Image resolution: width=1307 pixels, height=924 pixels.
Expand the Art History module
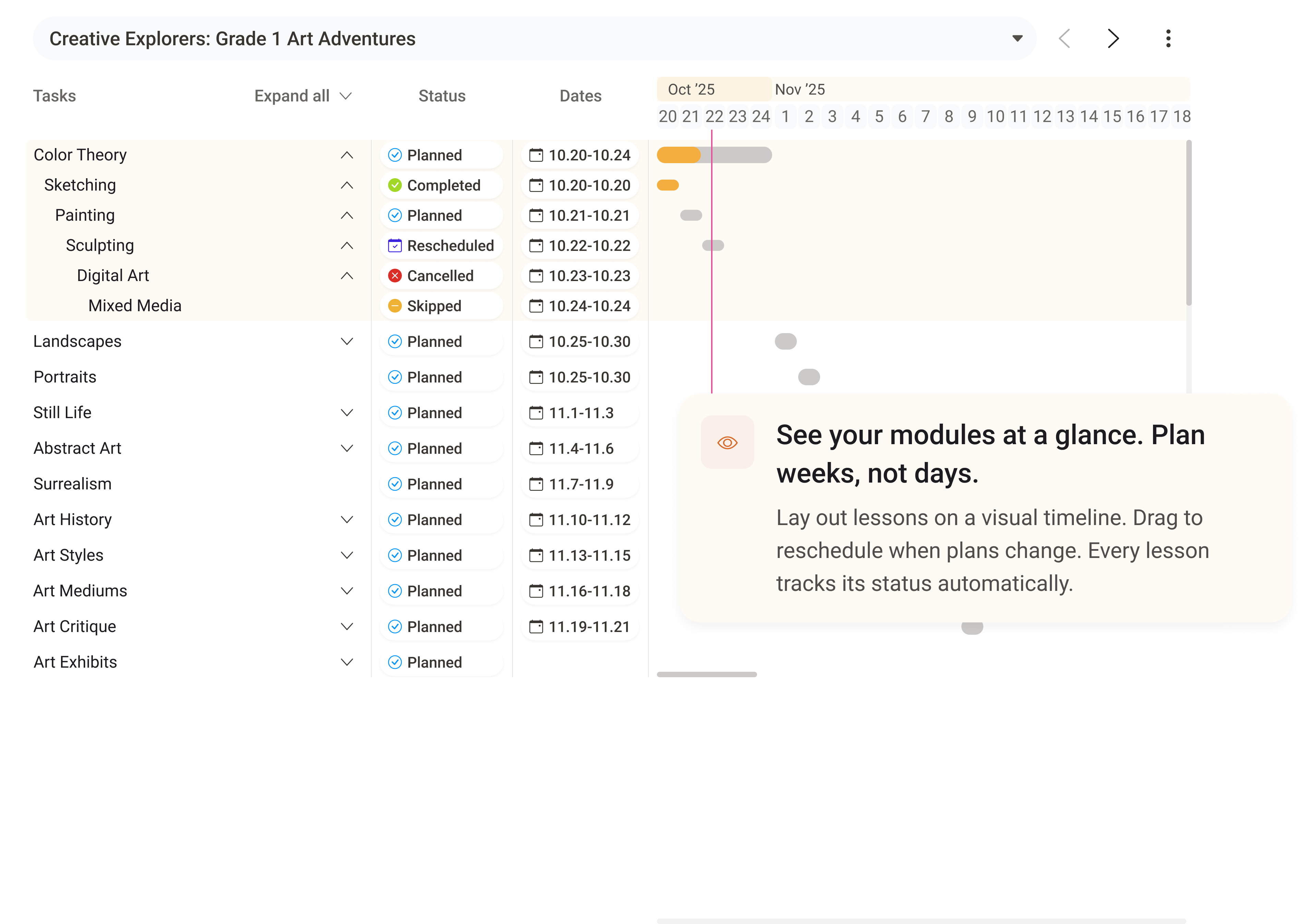347,520
